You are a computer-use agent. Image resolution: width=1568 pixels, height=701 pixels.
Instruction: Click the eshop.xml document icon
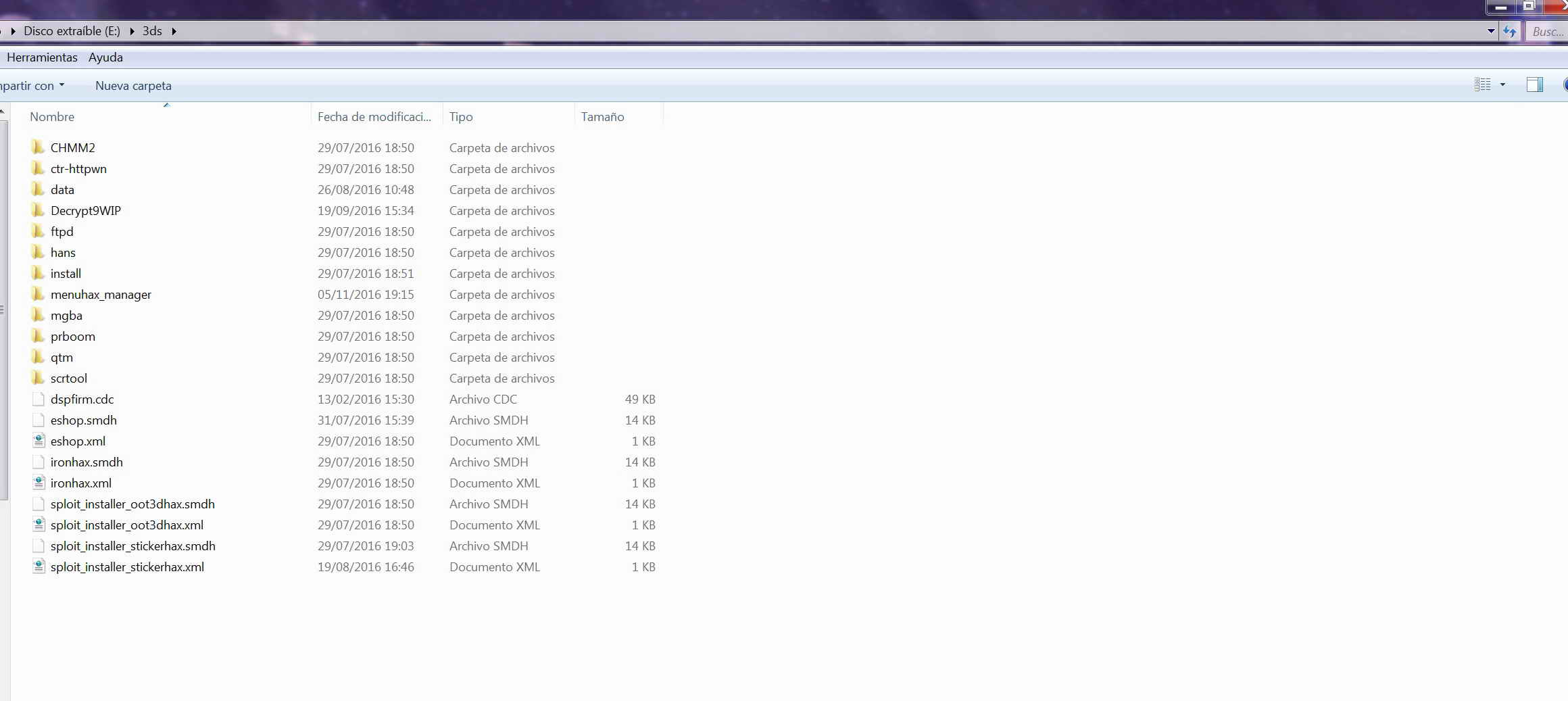[x=39, y=441]
